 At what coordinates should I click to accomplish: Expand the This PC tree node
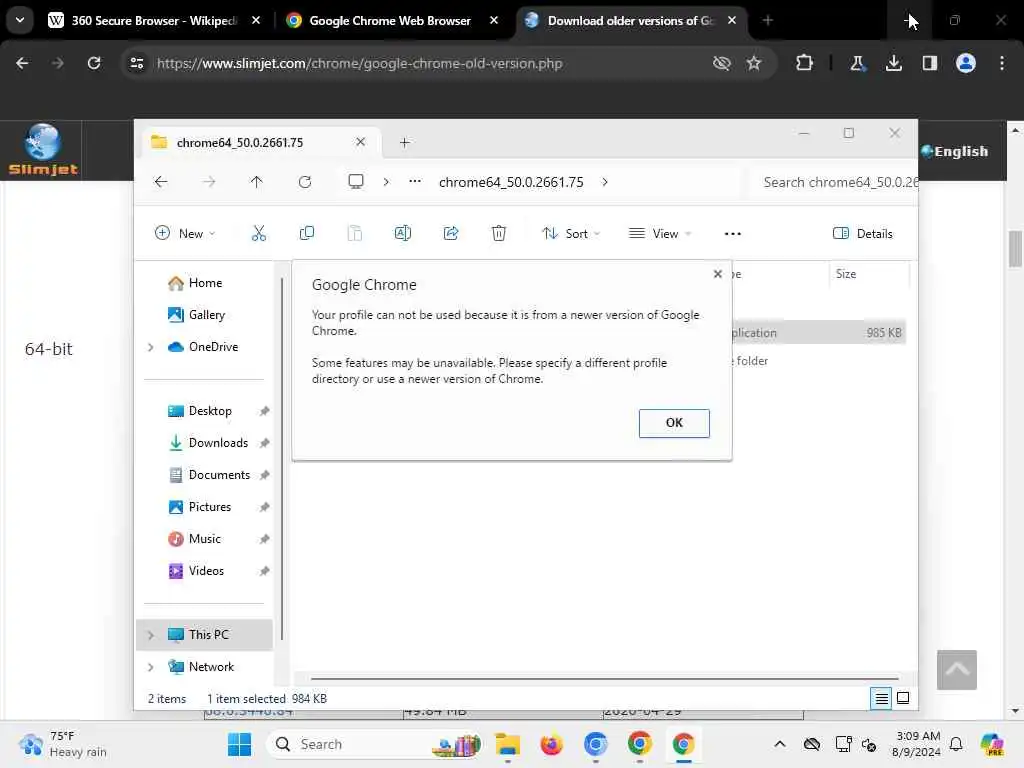pyautogui.click(x=151, y=635)
